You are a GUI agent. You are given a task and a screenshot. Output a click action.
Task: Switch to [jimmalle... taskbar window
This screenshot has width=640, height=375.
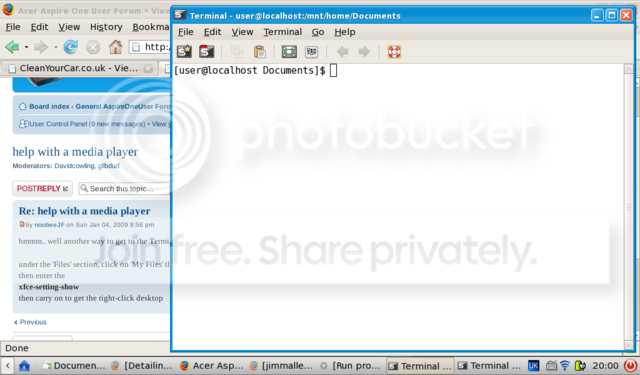tap(282, 366)
